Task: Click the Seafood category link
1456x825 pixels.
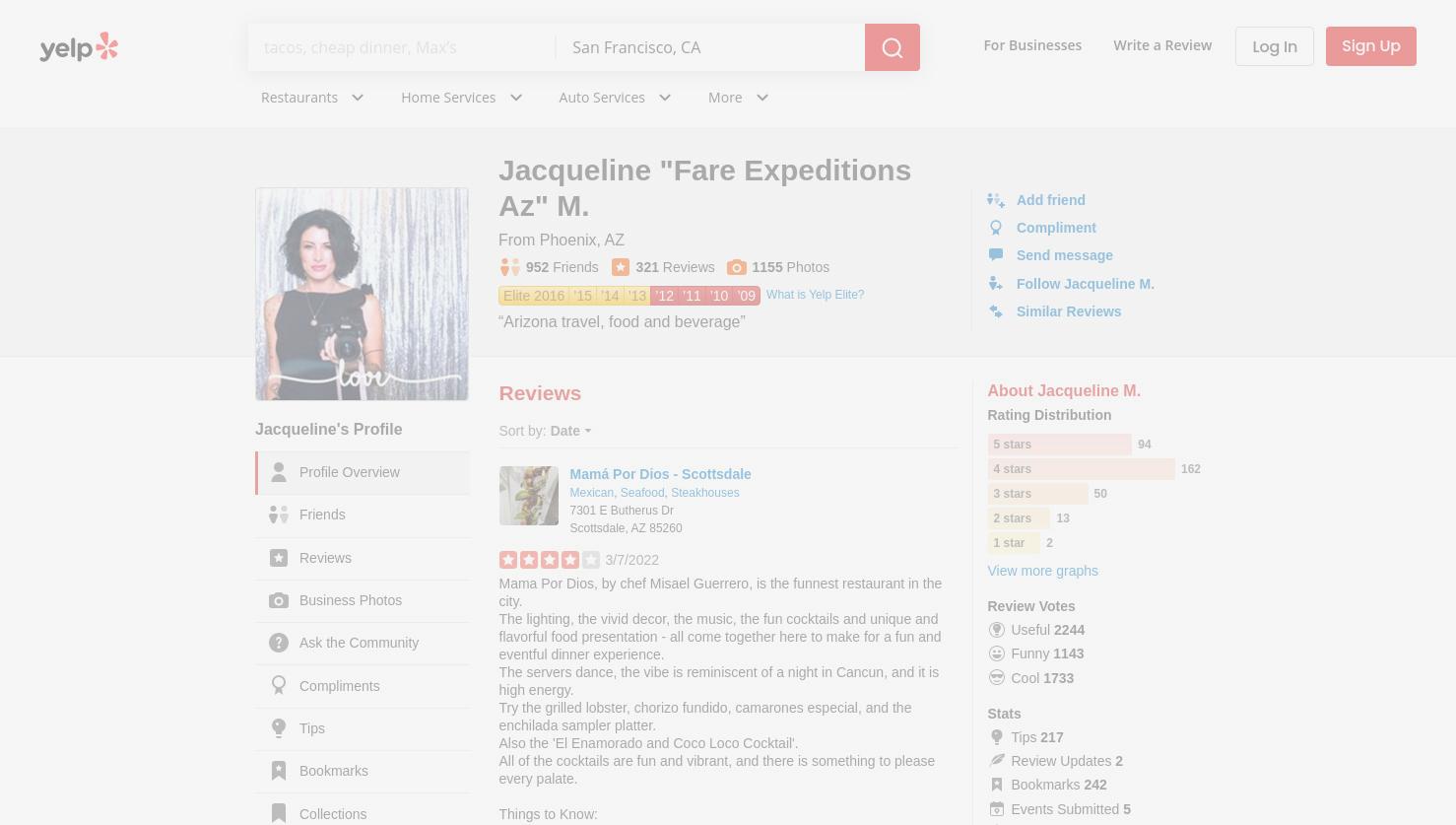Action: (x=642, y=493)
